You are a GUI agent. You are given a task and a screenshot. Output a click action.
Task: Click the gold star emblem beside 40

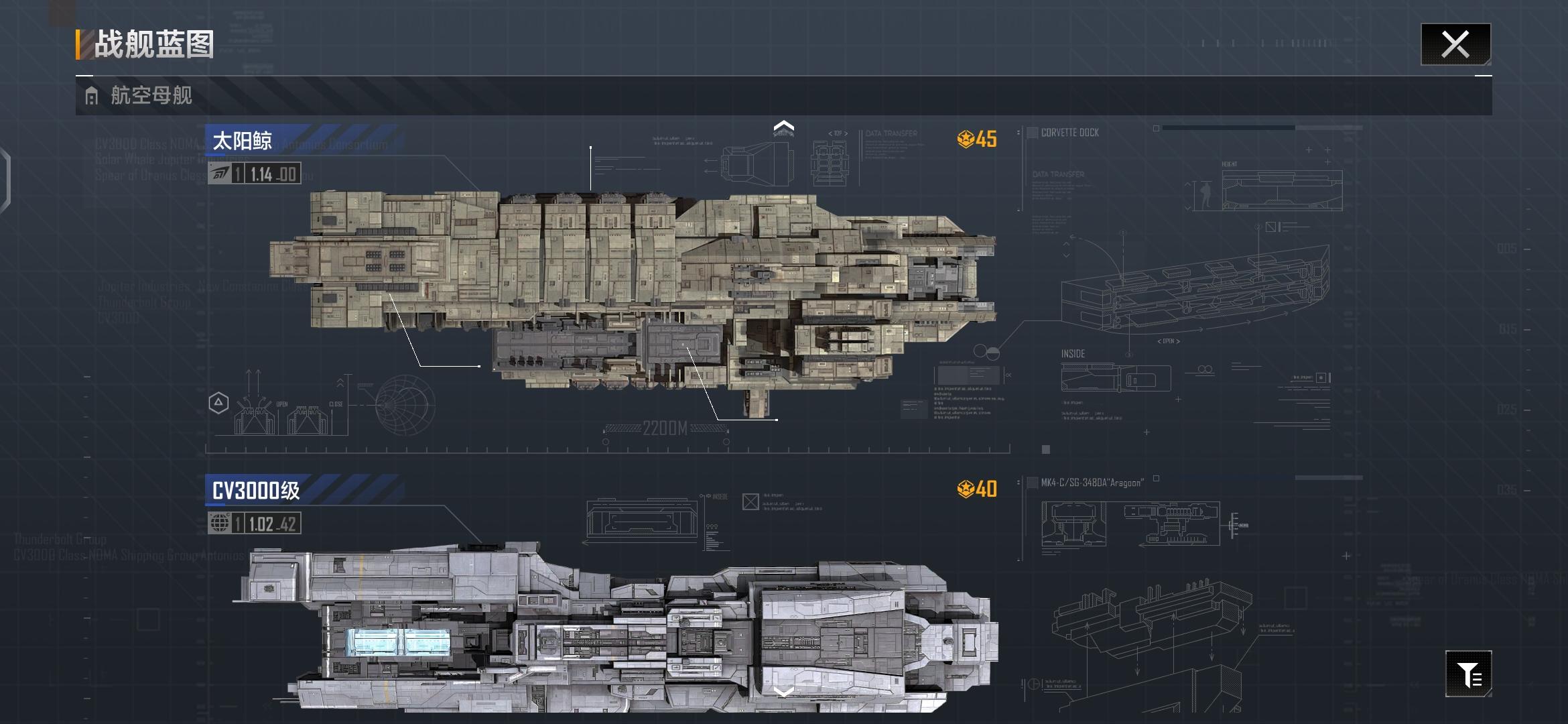click(966, 489)
